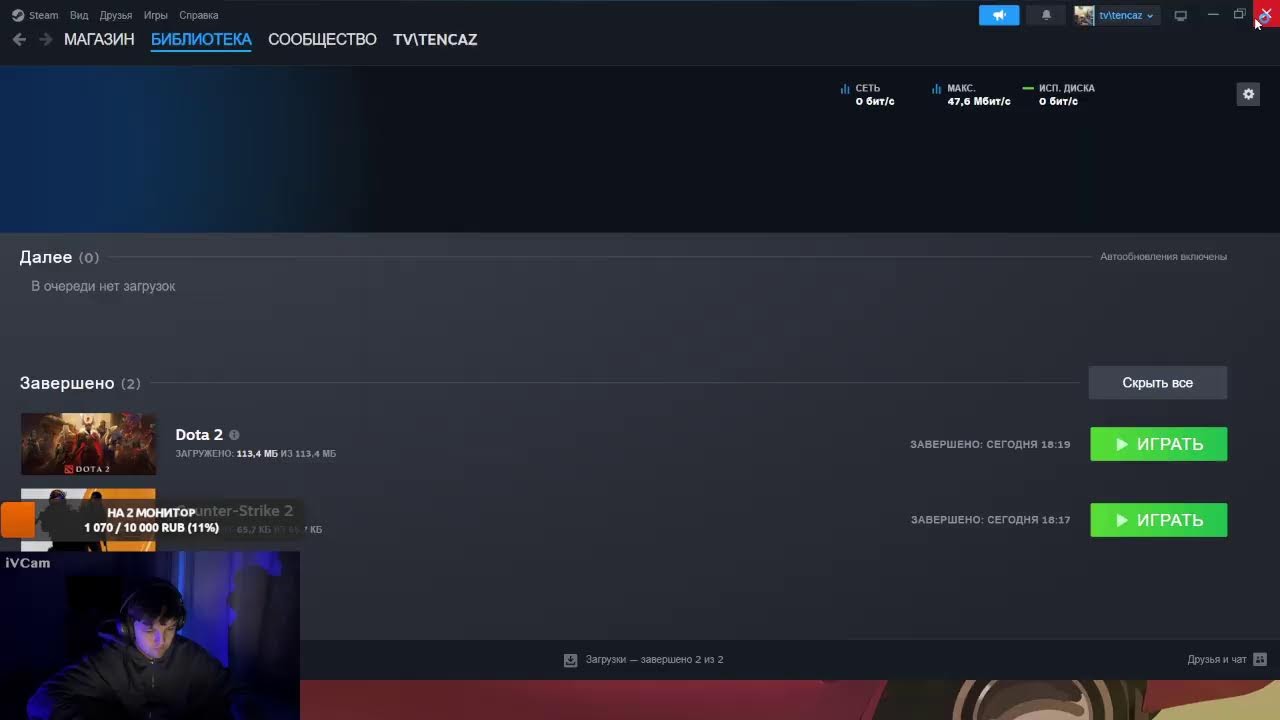This screenshot has height=720, width=1280.
Task: Click the Далее (0) section heading
Action: click(x=59, y=257)
